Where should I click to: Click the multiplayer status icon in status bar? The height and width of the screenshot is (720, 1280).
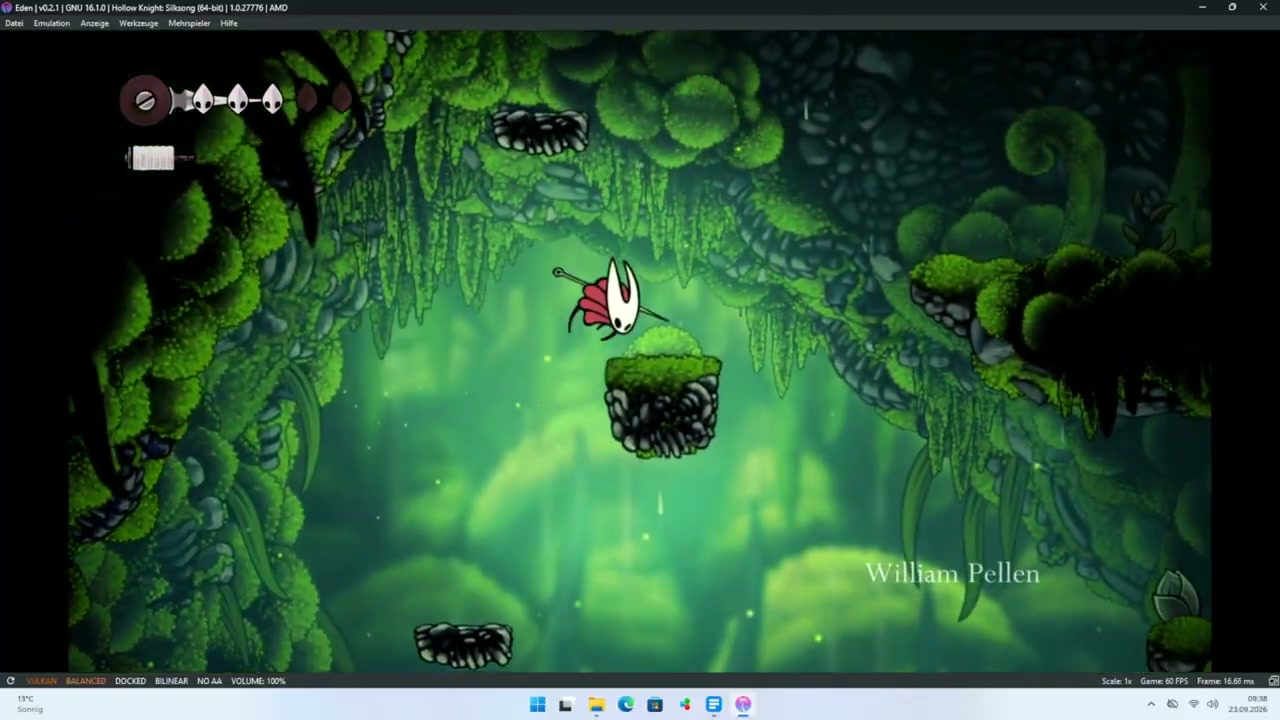click(x=1273, y=681)
